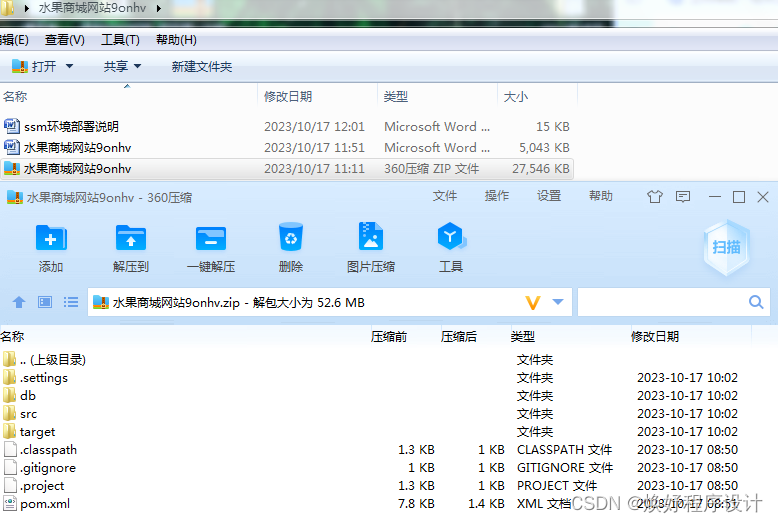Click the 打开 button in Explorer toolbar
The image size is (778, 523).
tap(34, 66)
